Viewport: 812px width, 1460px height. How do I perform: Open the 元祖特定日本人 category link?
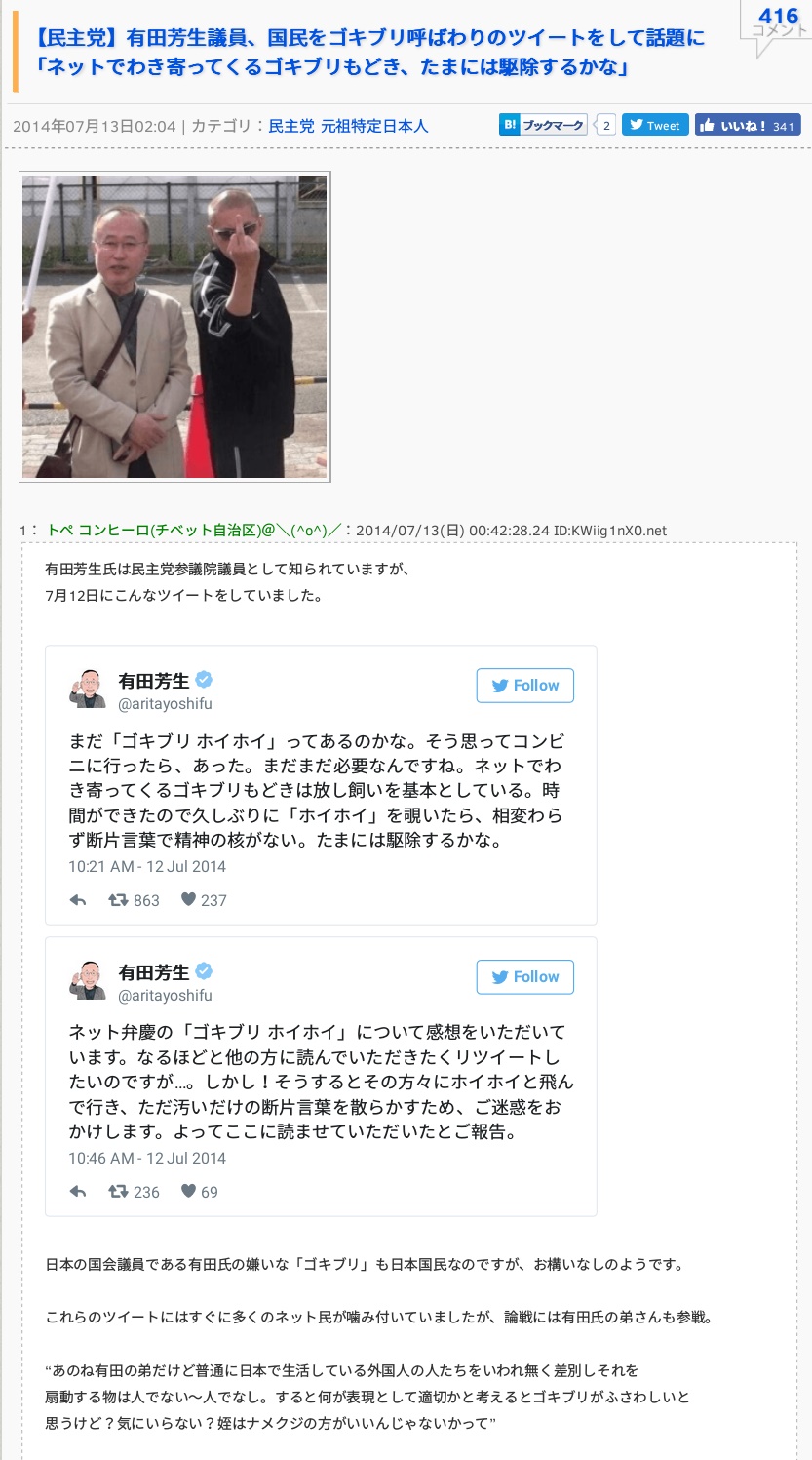(x=375, y=126)
